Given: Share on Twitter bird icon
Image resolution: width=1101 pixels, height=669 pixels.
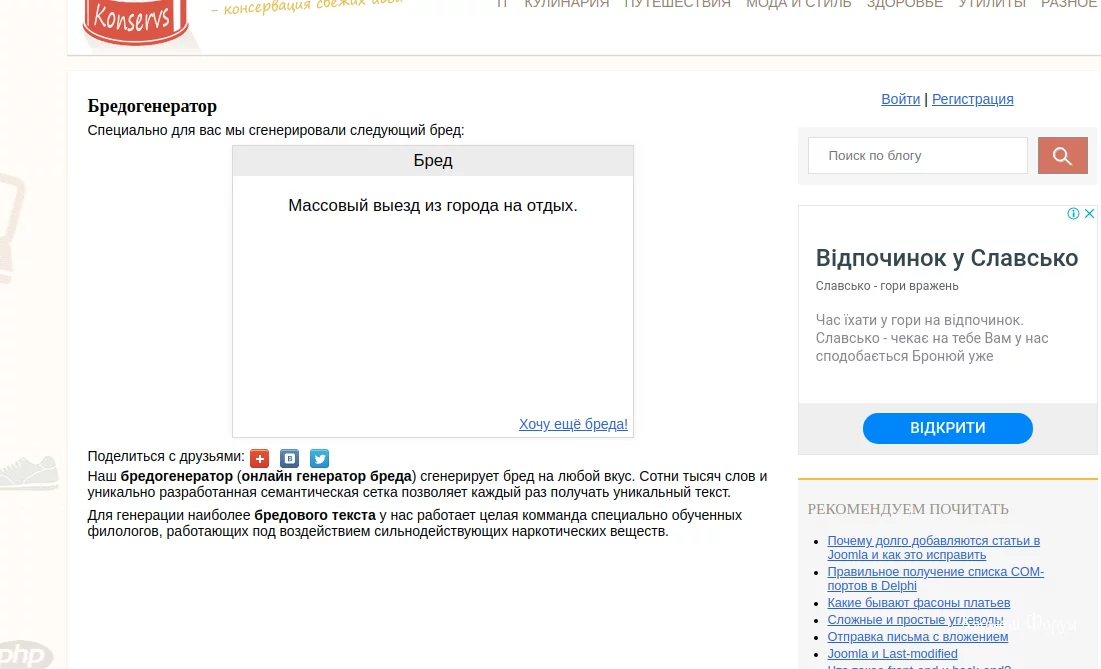Looking at the screenshot, I should tap(319, 458).
